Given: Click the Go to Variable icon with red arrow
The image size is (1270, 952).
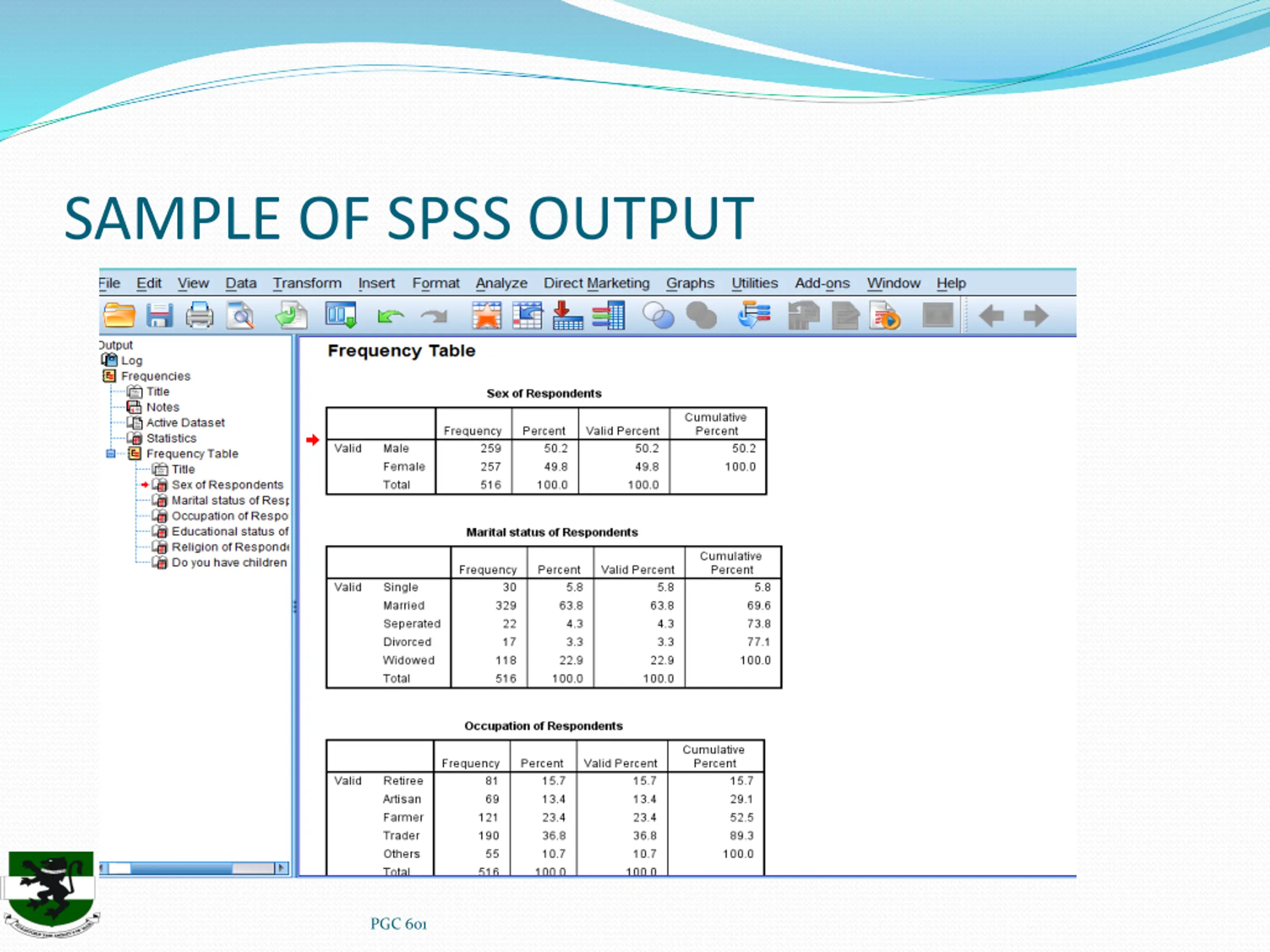Looking at the screenshot, I should tap(567, 316).
